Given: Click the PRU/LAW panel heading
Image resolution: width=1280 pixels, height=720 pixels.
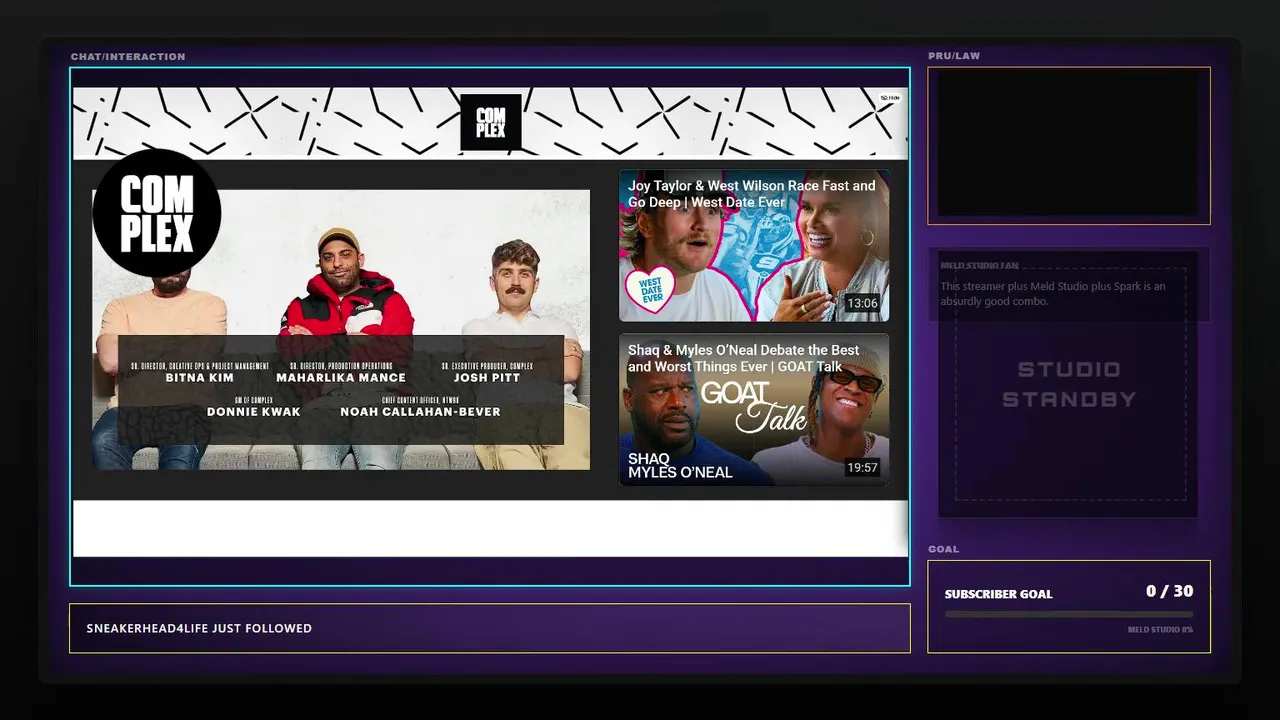Looking at the screenshot, I should 954,56.
